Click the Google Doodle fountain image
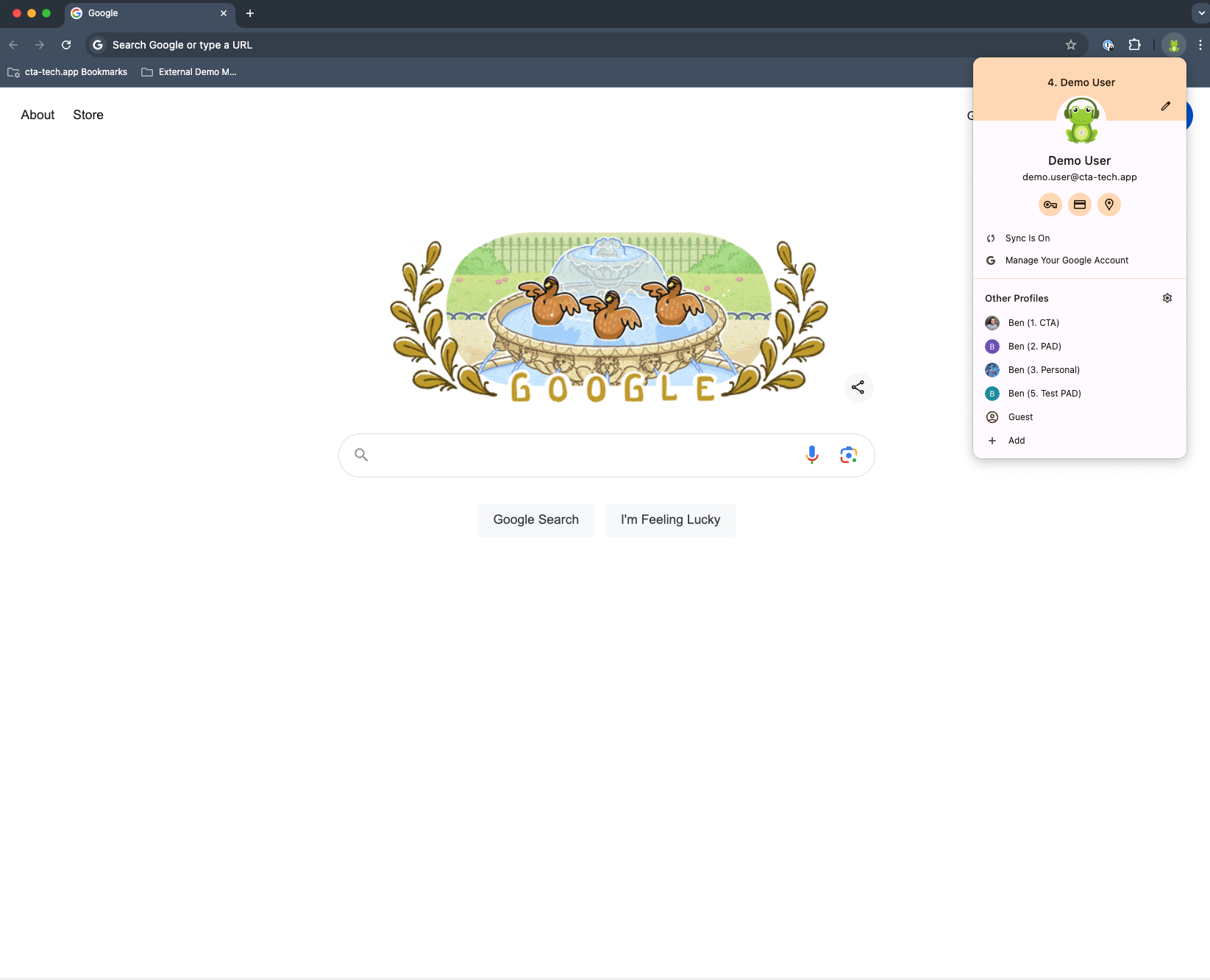 click(x=608, y=318)
